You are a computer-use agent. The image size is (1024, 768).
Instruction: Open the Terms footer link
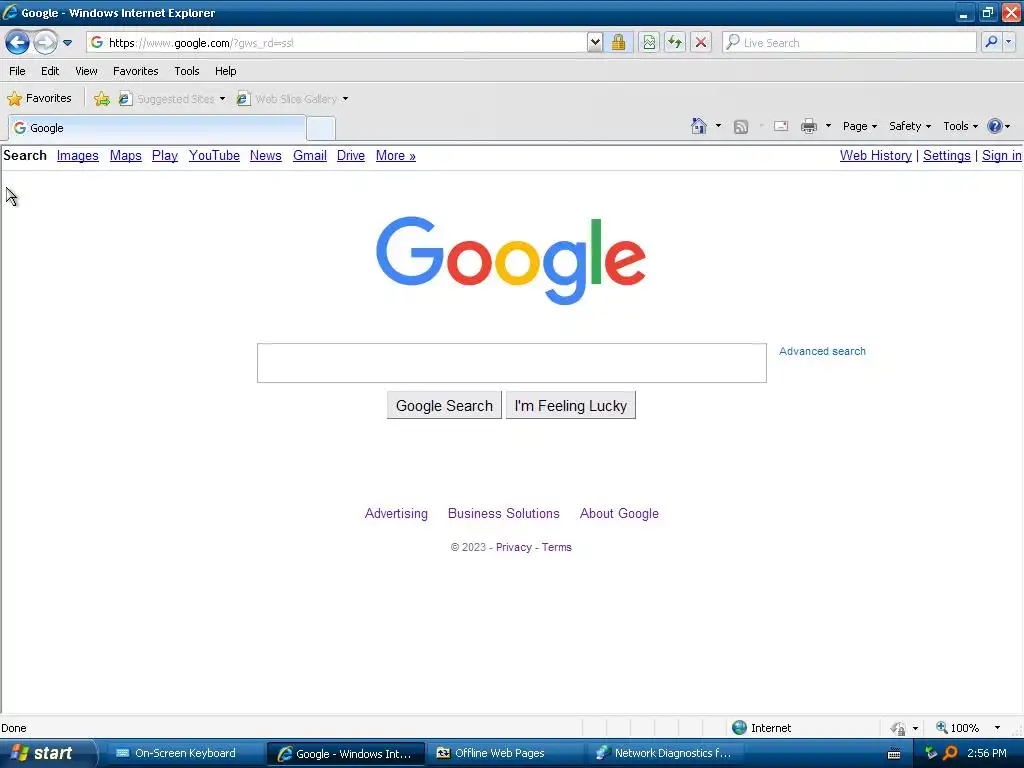556,547
